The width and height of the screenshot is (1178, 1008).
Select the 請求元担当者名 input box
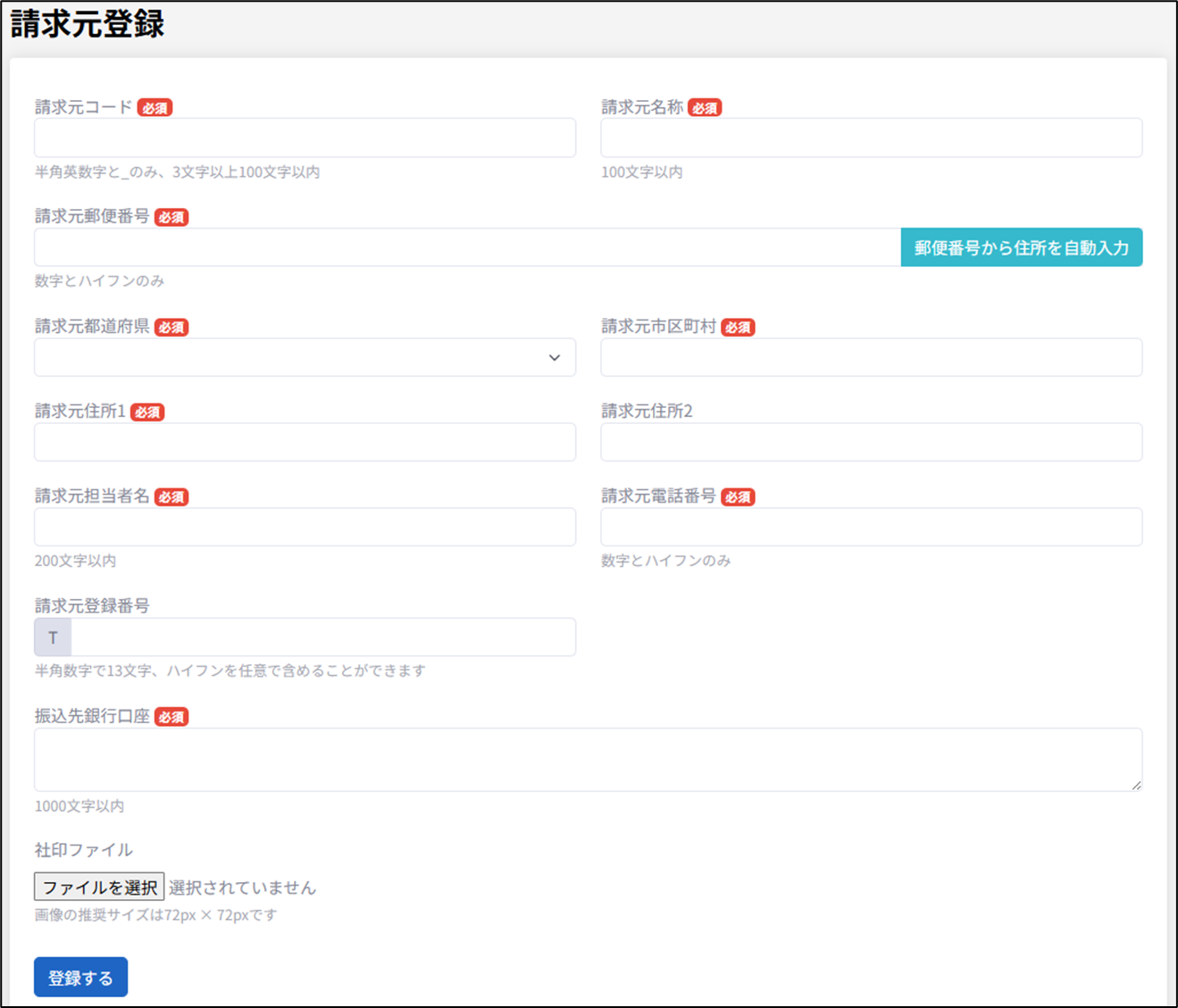click(x=305, y=527)
